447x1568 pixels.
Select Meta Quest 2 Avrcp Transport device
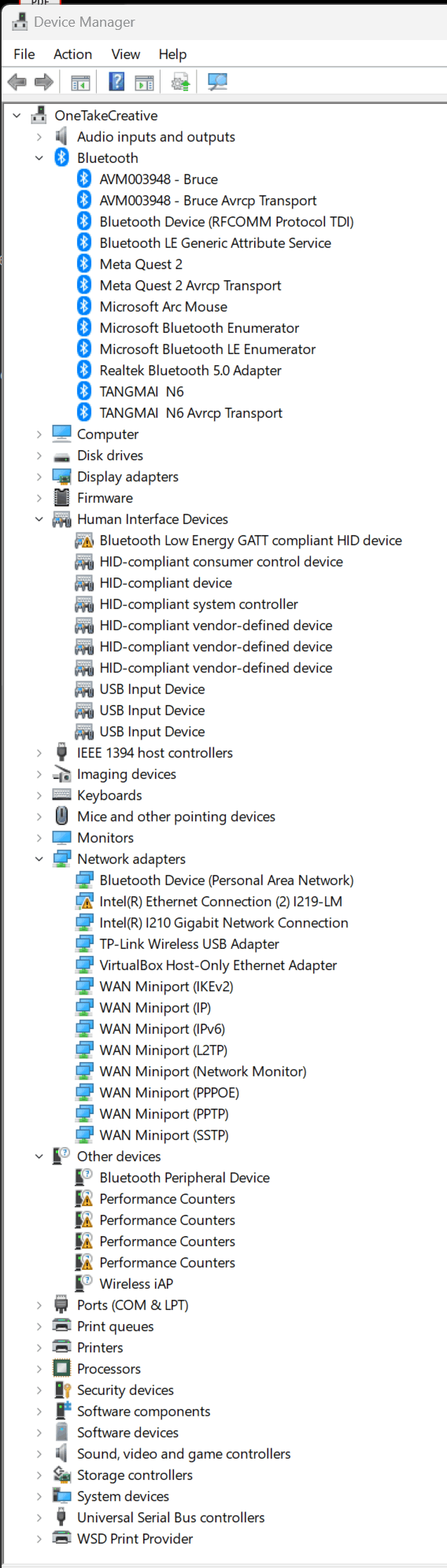190,286
